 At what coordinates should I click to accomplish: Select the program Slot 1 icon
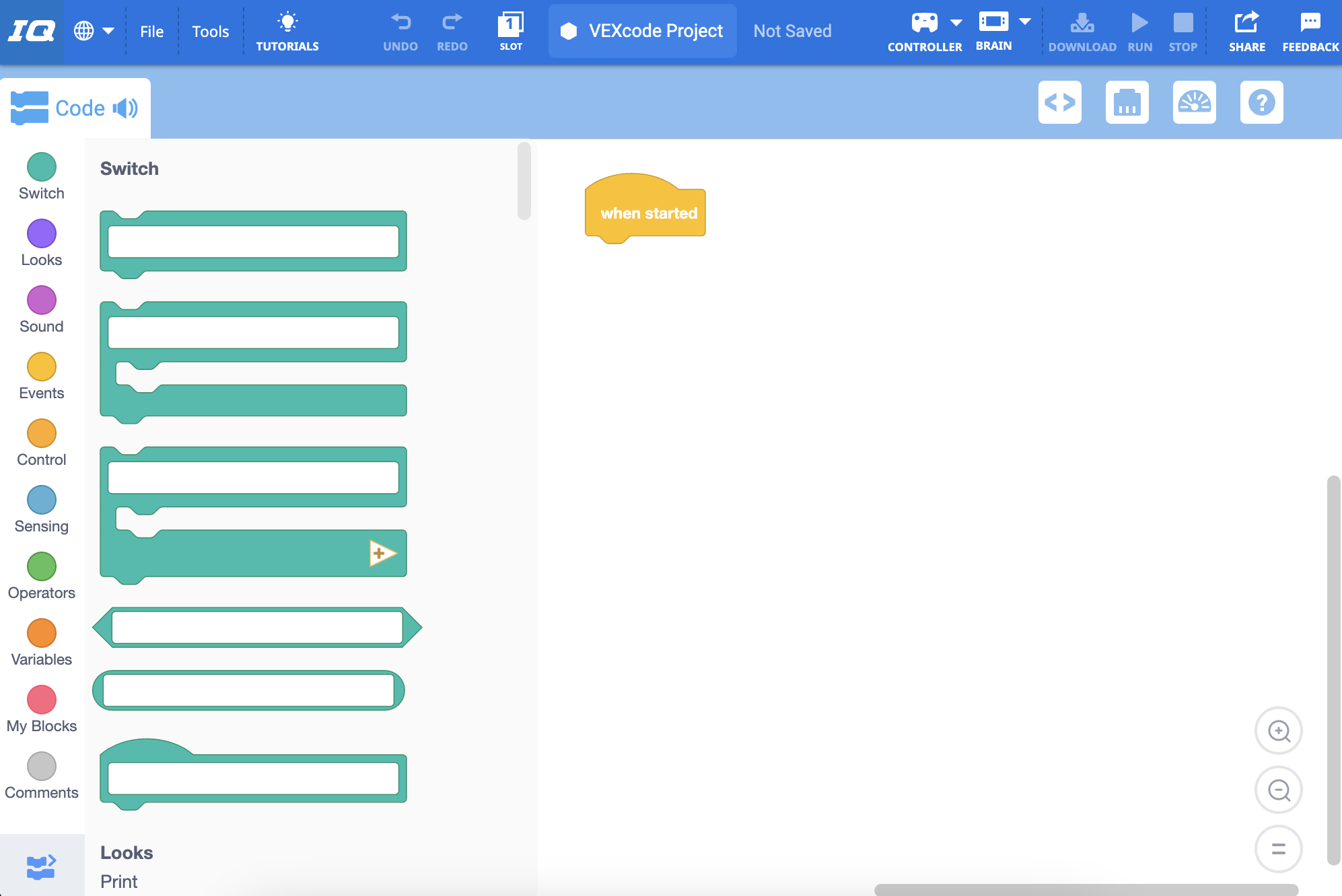510,26
